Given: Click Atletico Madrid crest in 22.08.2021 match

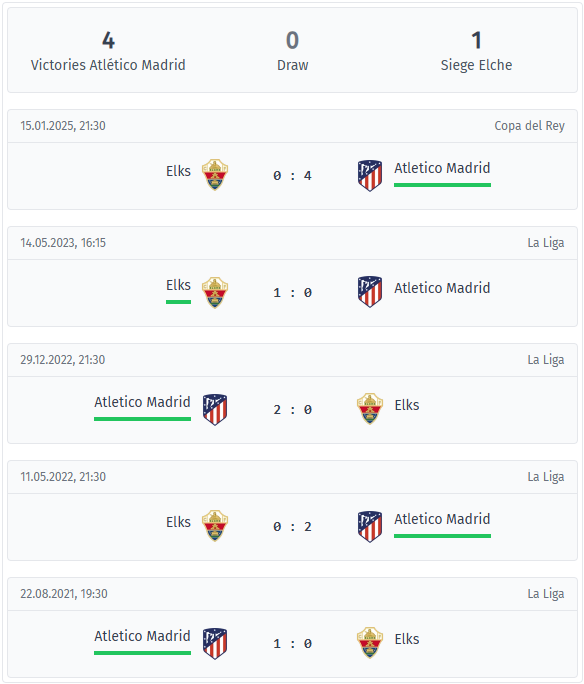Looking at the screenshot, I should click(215, 643).
